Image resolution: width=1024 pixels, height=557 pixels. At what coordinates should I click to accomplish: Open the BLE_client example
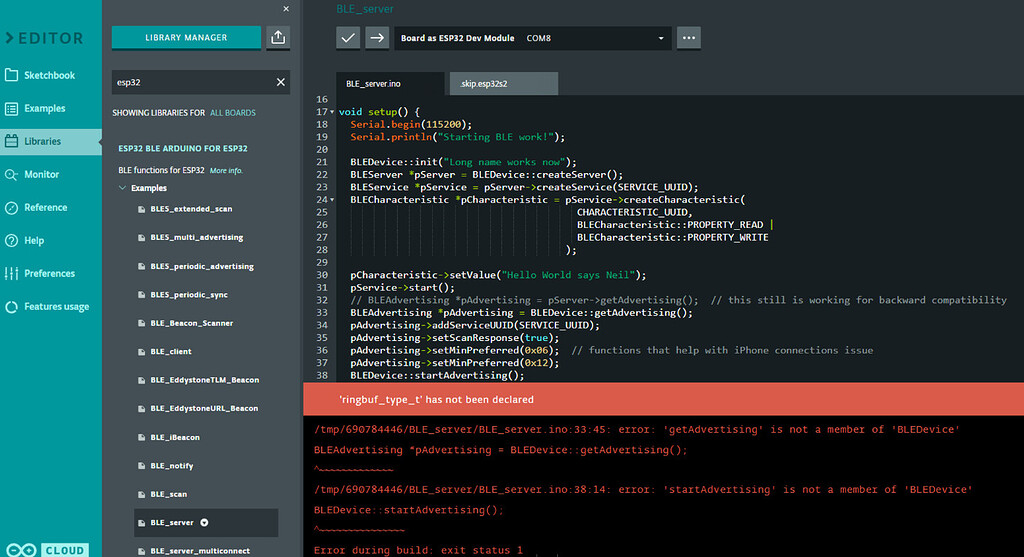coord(170,352)
